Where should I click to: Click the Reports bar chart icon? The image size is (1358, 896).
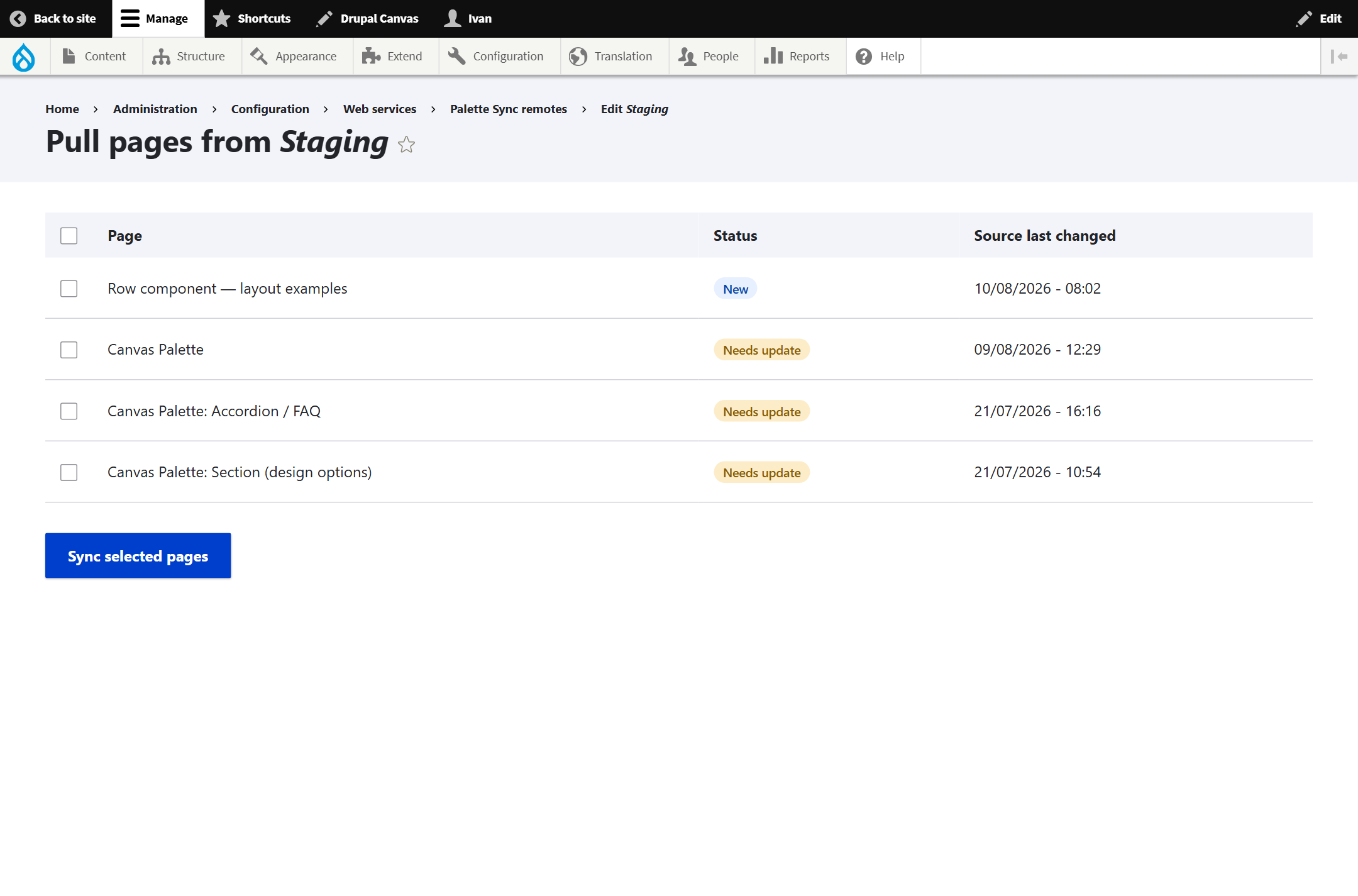coord(773,56)
